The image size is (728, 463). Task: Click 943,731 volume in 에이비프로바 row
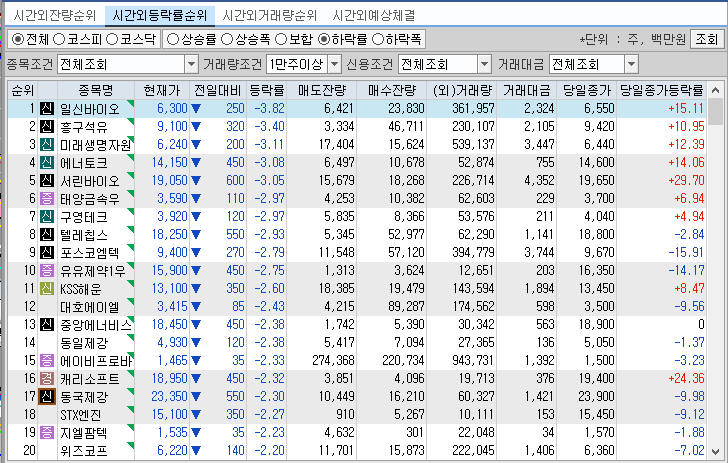(473, 361)
